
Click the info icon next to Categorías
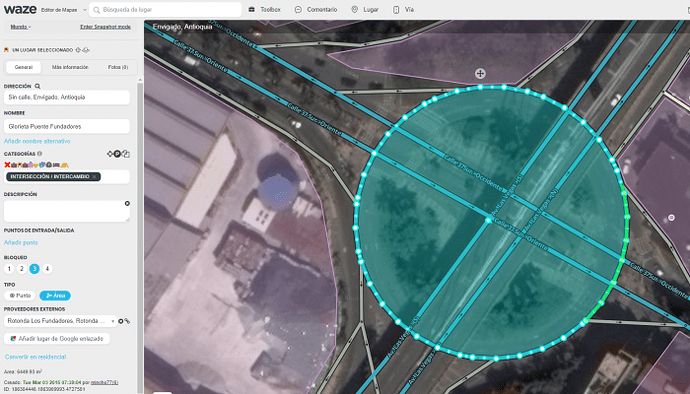pyautogui.click(x=40, y=154)
